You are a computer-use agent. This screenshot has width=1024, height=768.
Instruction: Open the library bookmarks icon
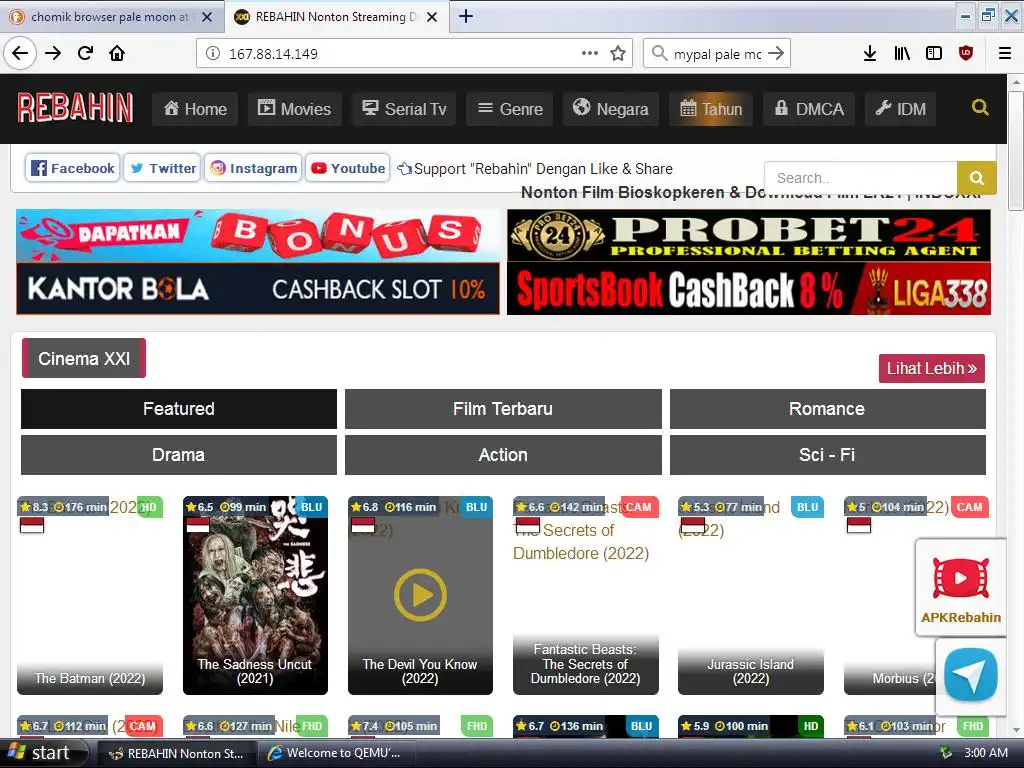point(902,53)
